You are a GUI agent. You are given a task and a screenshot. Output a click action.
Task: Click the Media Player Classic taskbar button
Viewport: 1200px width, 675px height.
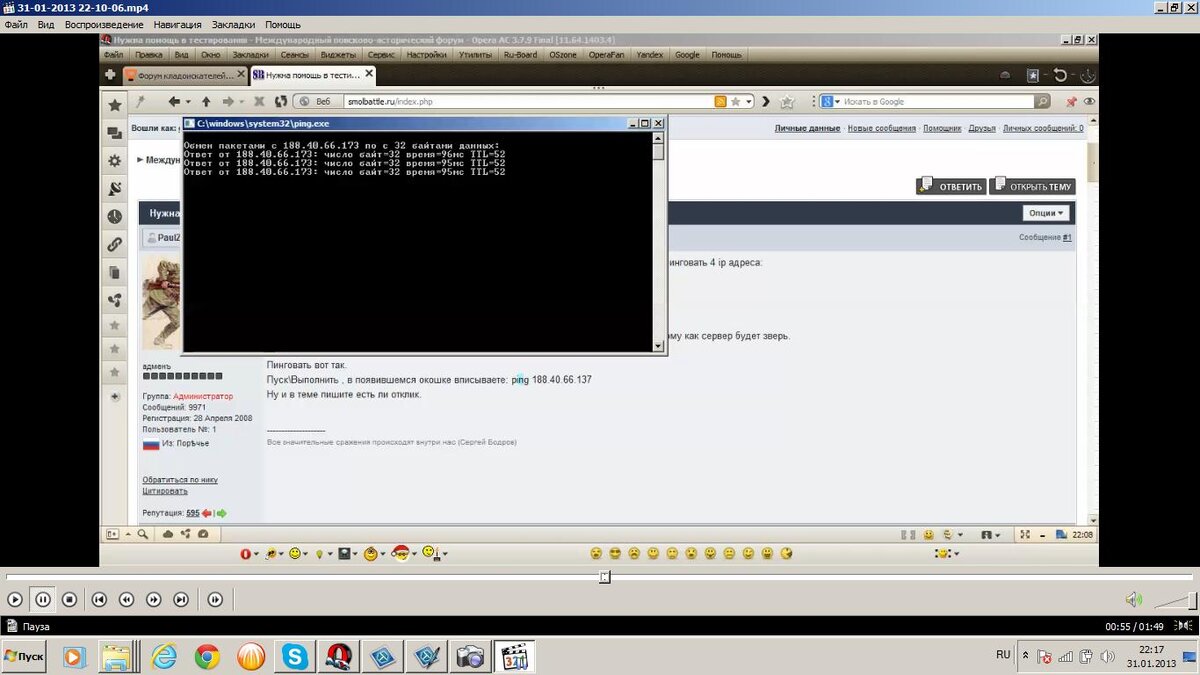[514, 657]
